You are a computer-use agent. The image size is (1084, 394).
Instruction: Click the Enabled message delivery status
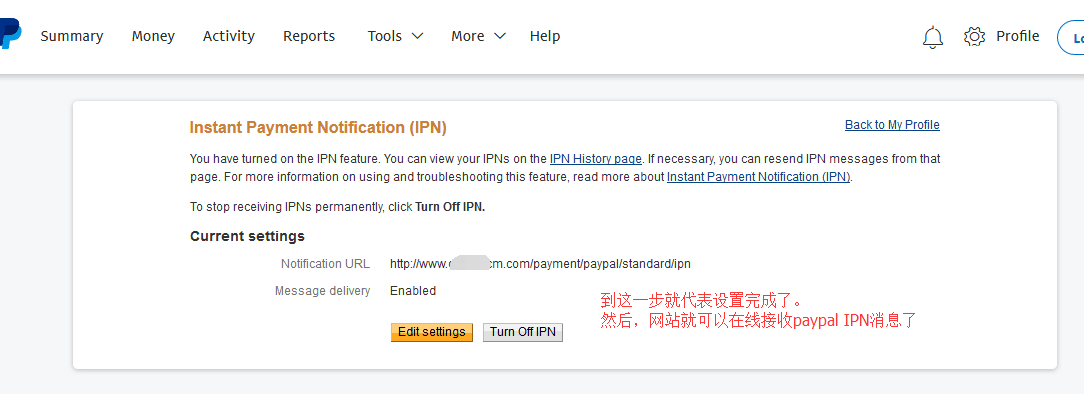413,291
